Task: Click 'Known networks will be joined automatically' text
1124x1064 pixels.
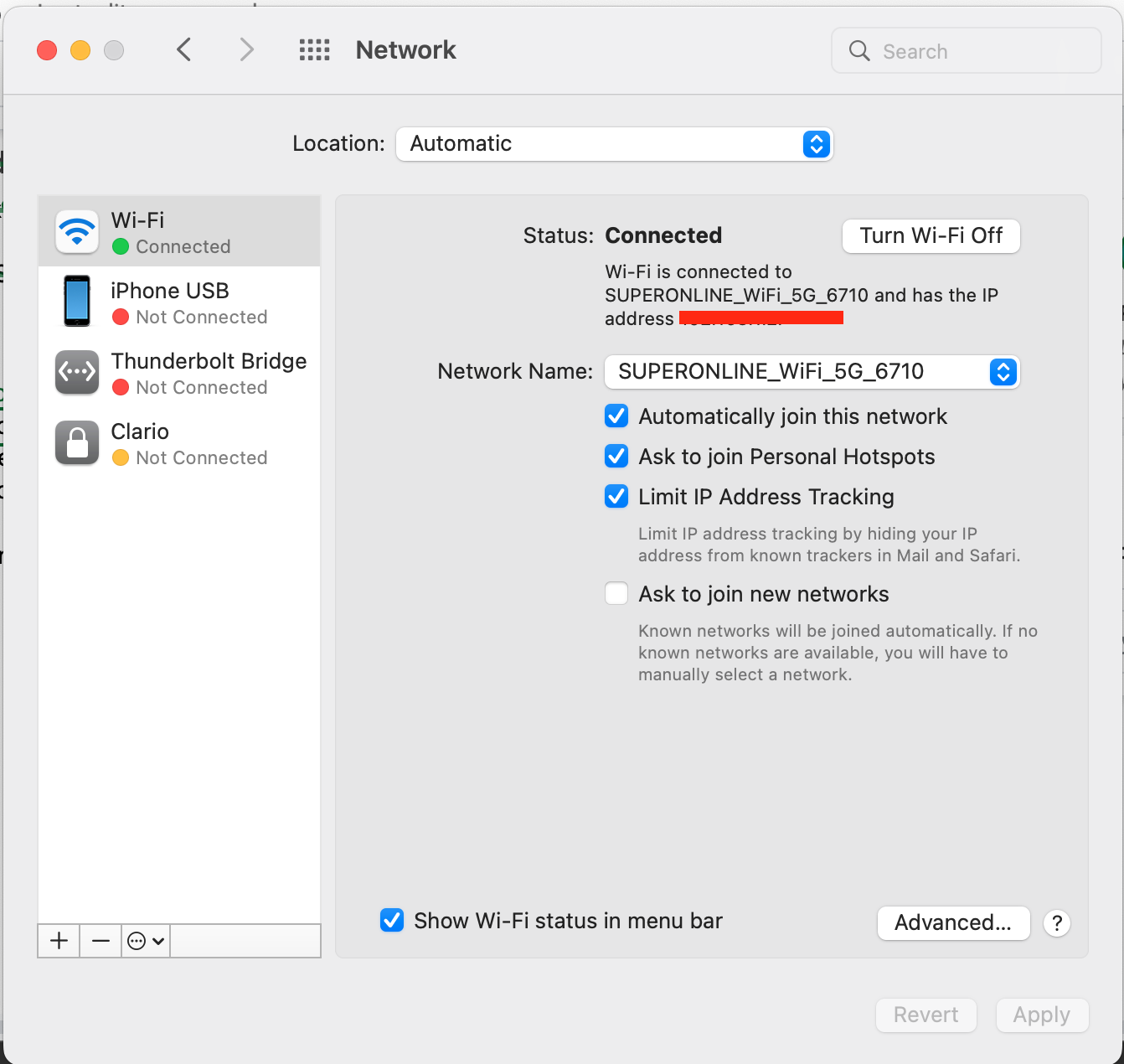Action: point(838,653)
